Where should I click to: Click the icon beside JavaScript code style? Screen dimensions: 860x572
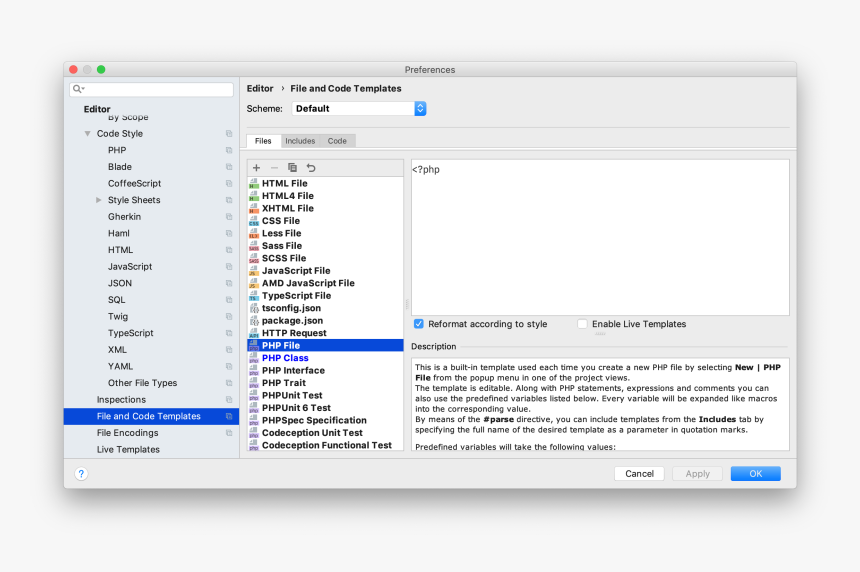point(229,267)
